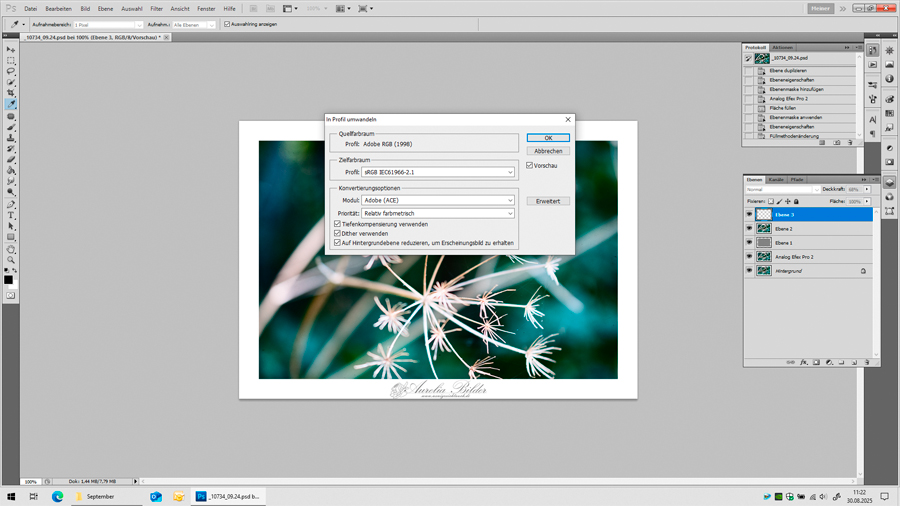Viewport: 900px width, 506px height.
Task: Select the Hand tool
Action: pyautogui.click(x=11, y=249)
